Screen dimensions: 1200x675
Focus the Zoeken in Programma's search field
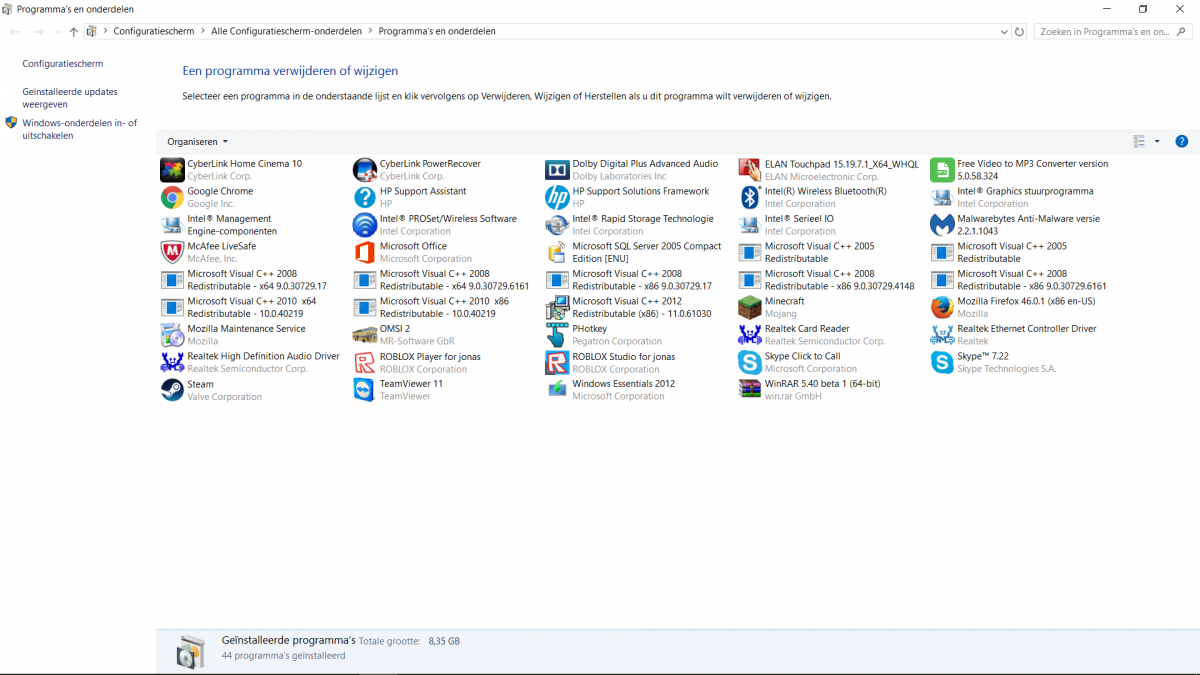coord(1105,31)
